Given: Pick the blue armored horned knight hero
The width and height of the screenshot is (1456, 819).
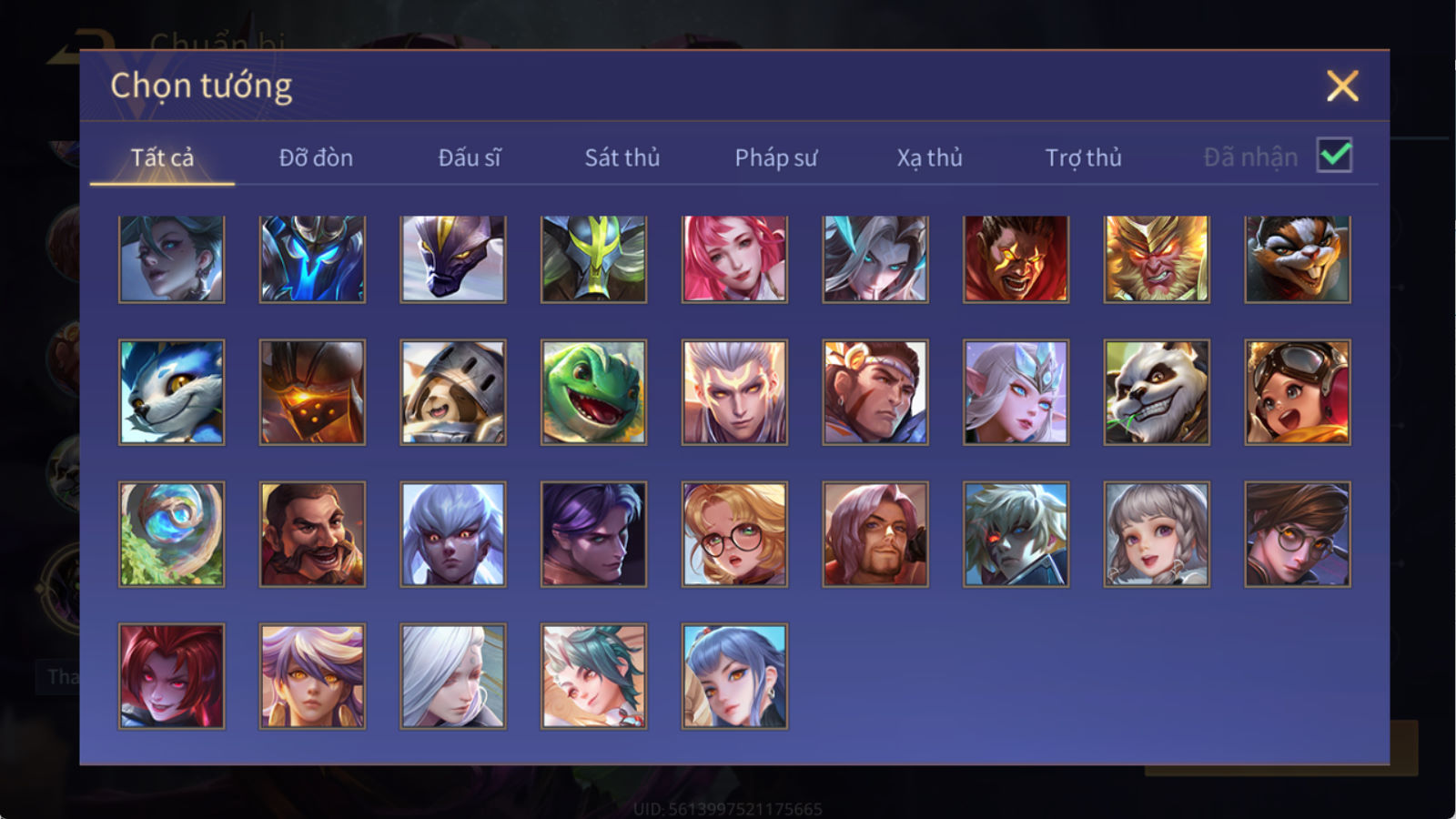Looking at the screenshot, I should [x=312, y=258].
